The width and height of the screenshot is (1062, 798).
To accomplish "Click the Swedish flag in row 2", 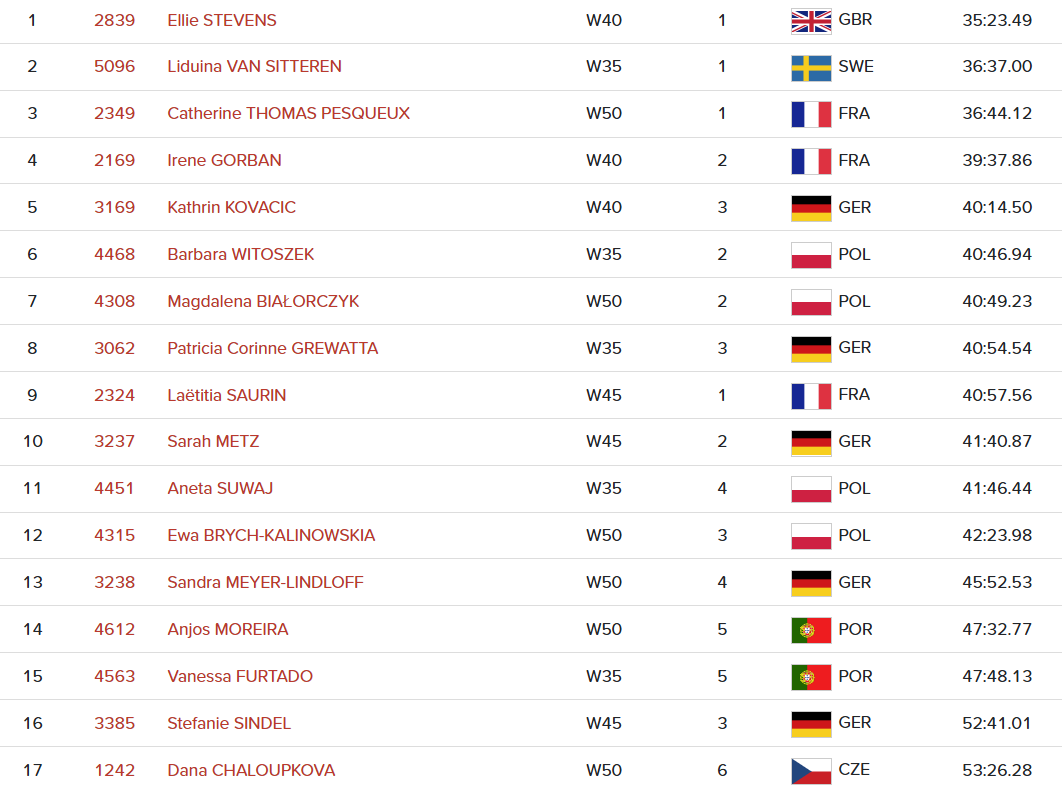I will pos(811,67).
